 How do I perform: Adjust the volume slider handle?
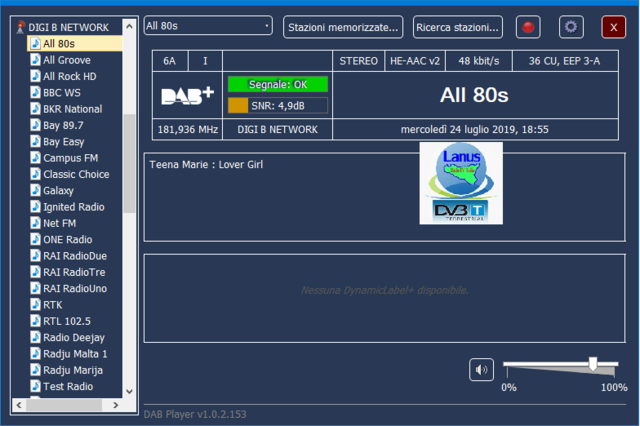click(593, 364)
